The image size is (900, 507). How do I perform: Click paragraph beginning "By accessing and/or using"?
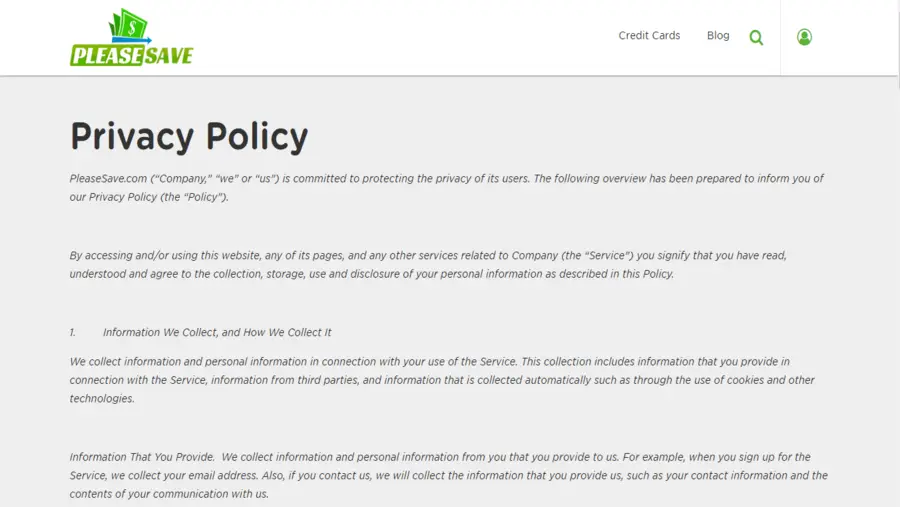tap(428, 256)
